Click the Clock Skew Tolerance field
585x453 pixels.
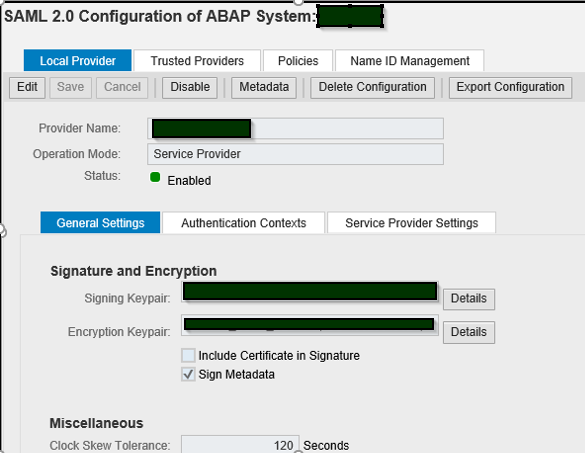point(240,445)
